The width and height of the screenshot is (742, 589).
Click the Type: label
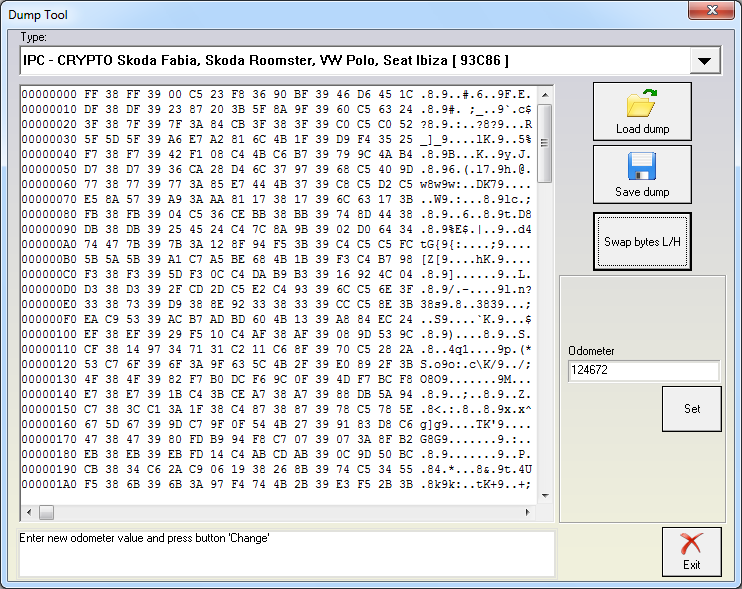point(34,37)
